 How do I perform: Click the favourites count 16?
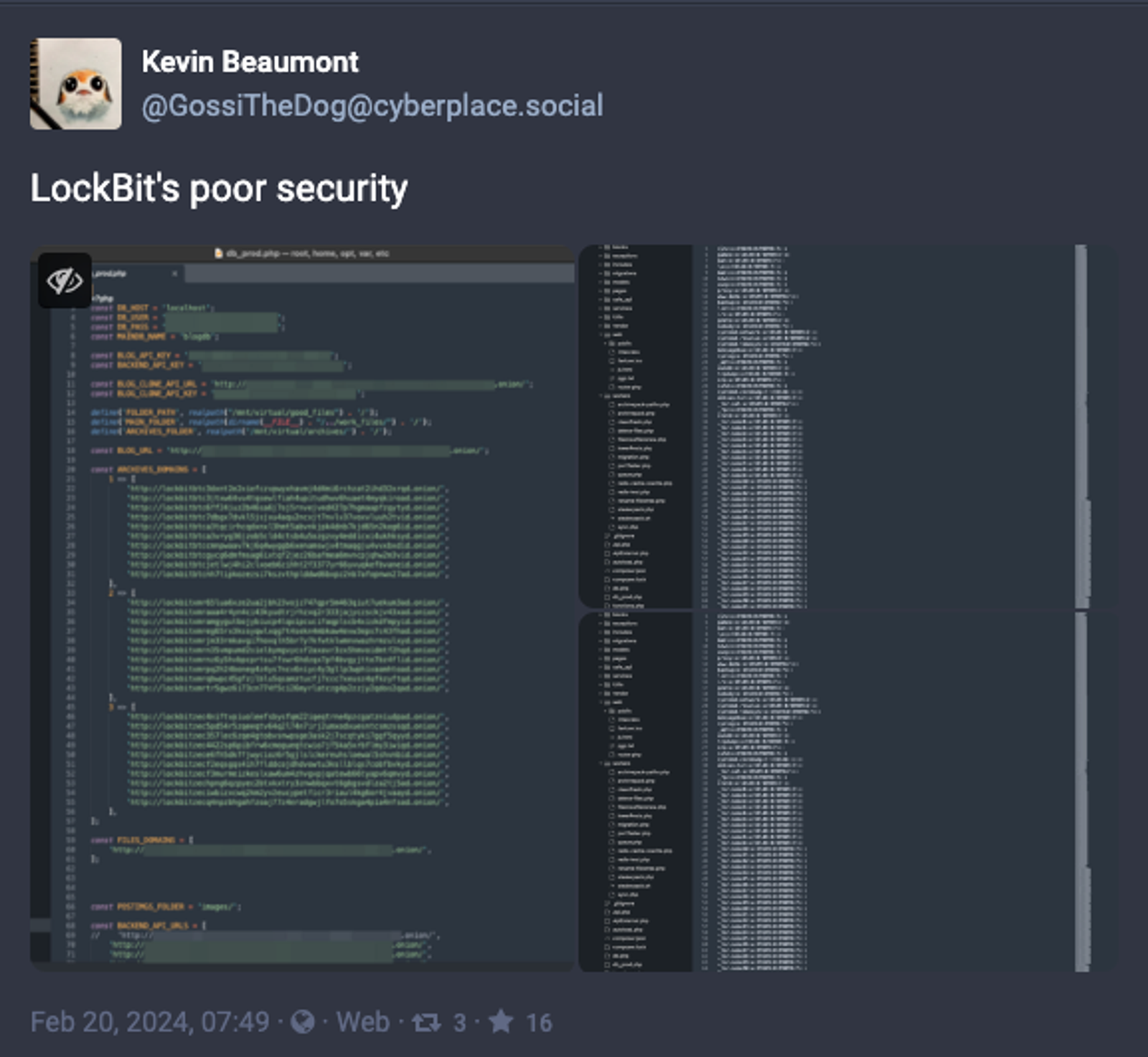pyautogui.click(x=539, y=1023)
